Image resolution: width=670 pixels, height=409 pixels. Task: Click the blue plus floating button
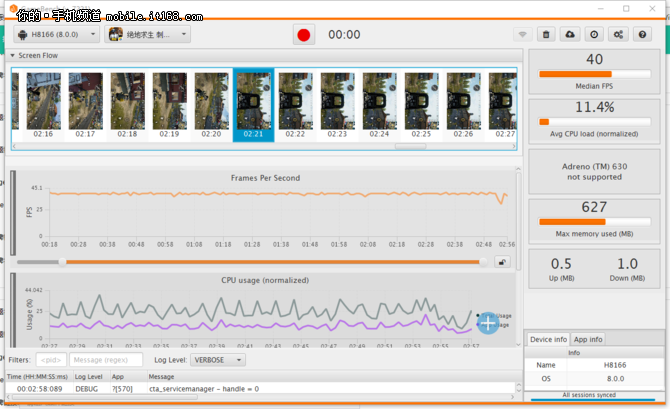click(x=487, y=322)
